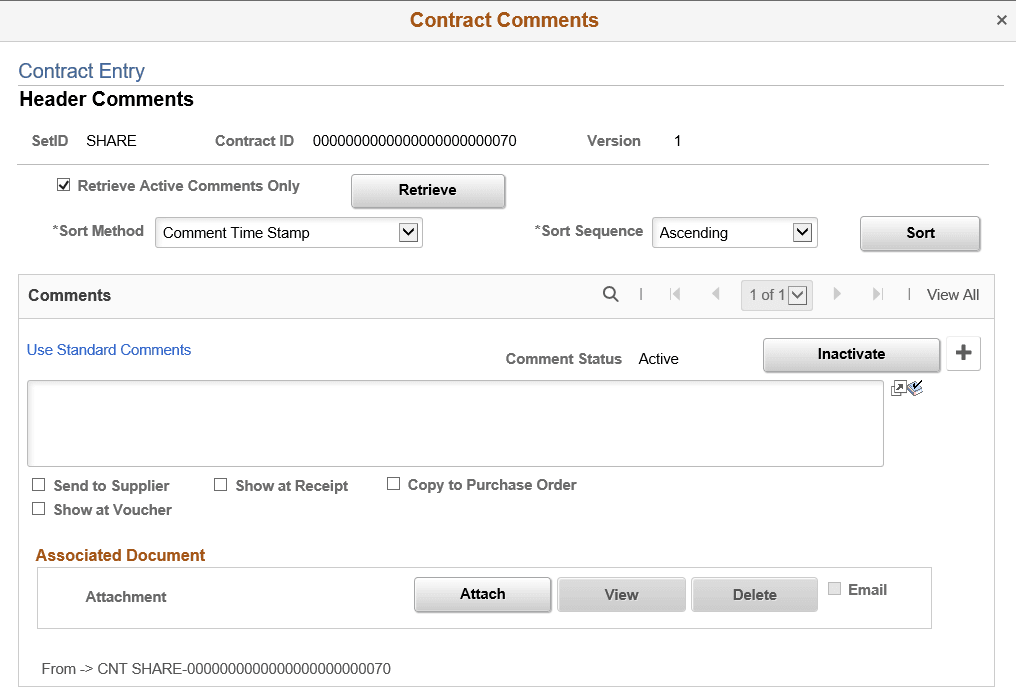Enable the Send to Supplier checkbox
Viewport: 1016px width, 695px height.
point(38,485)
